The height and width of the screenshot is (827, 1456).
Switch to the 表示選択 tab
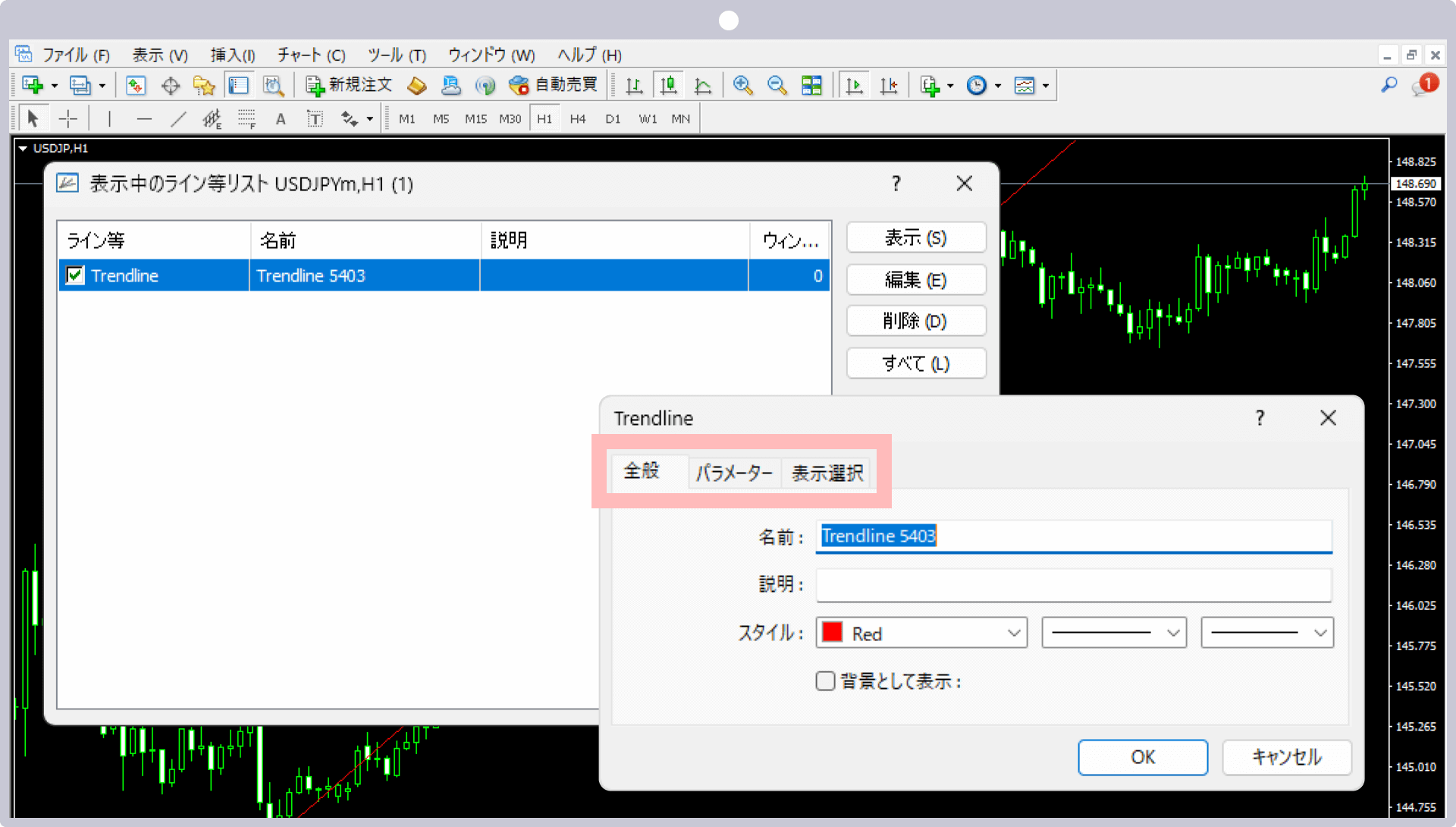coord(827,473)
